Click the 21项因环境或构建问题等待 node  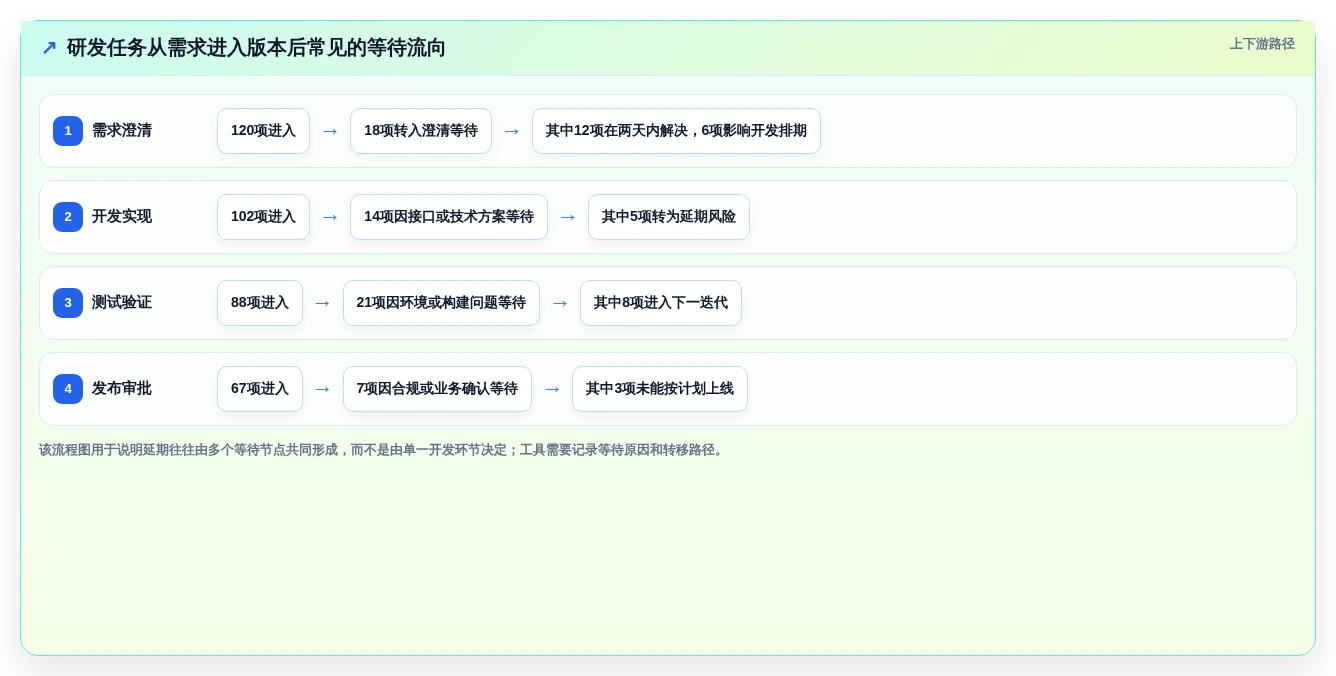pyautogui.click(x=441, y=303)
